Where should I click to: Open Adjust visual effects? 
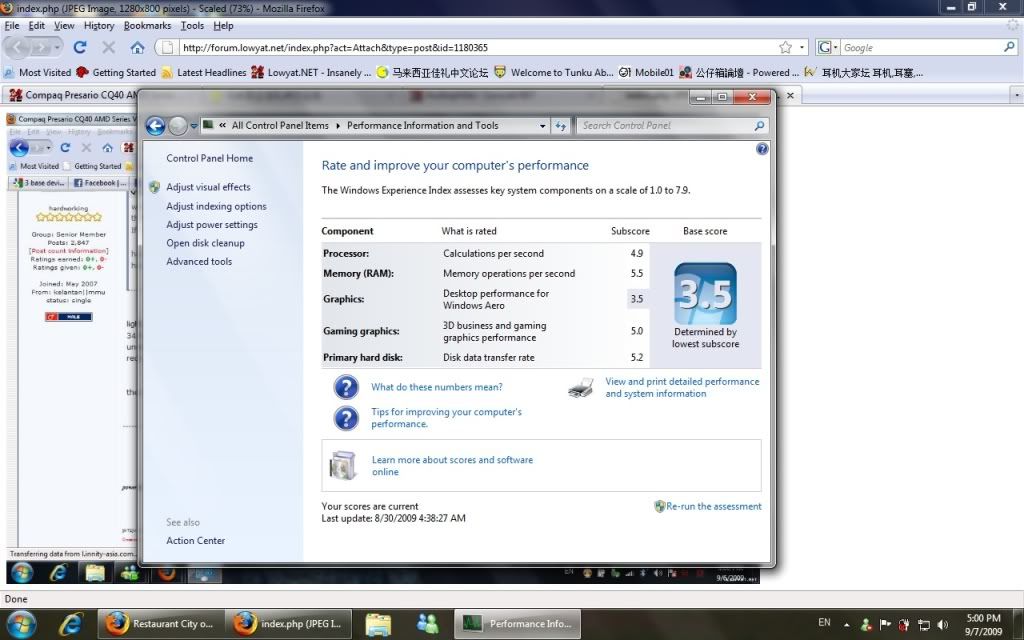click(x=208, y=187)
